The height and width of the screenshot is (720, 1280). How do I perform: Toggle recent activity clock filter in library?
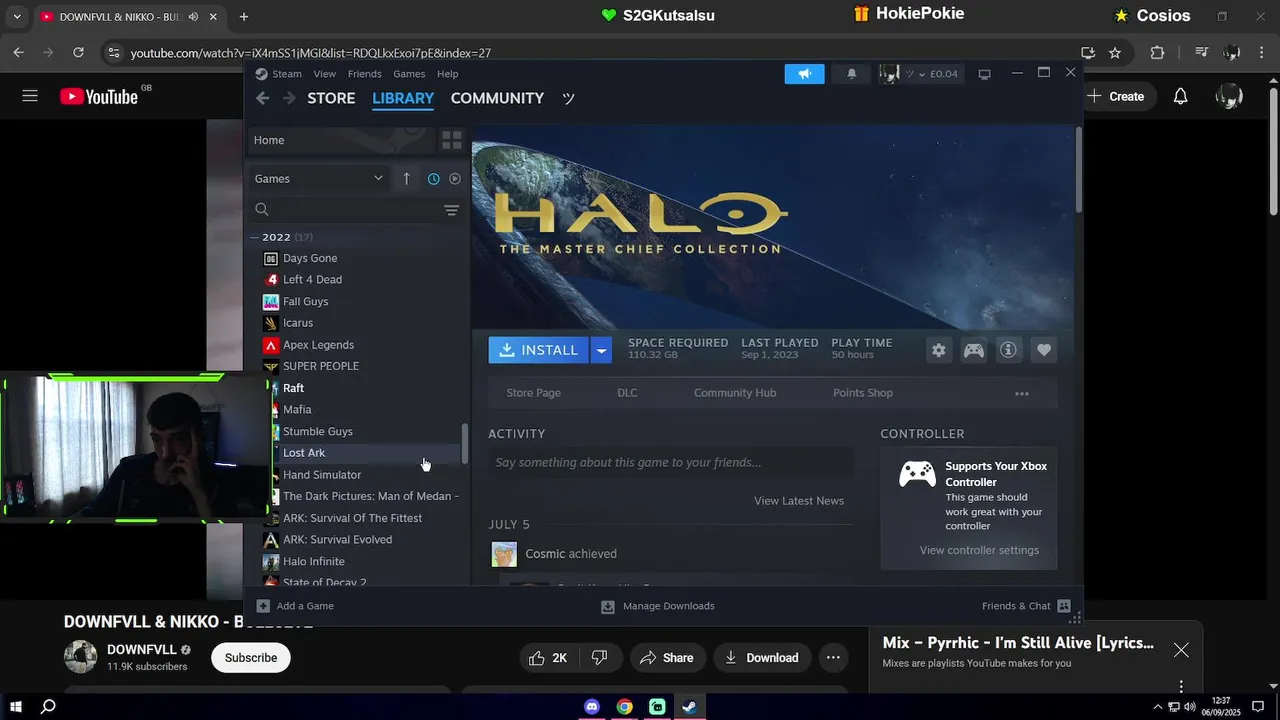pos(433,179)
